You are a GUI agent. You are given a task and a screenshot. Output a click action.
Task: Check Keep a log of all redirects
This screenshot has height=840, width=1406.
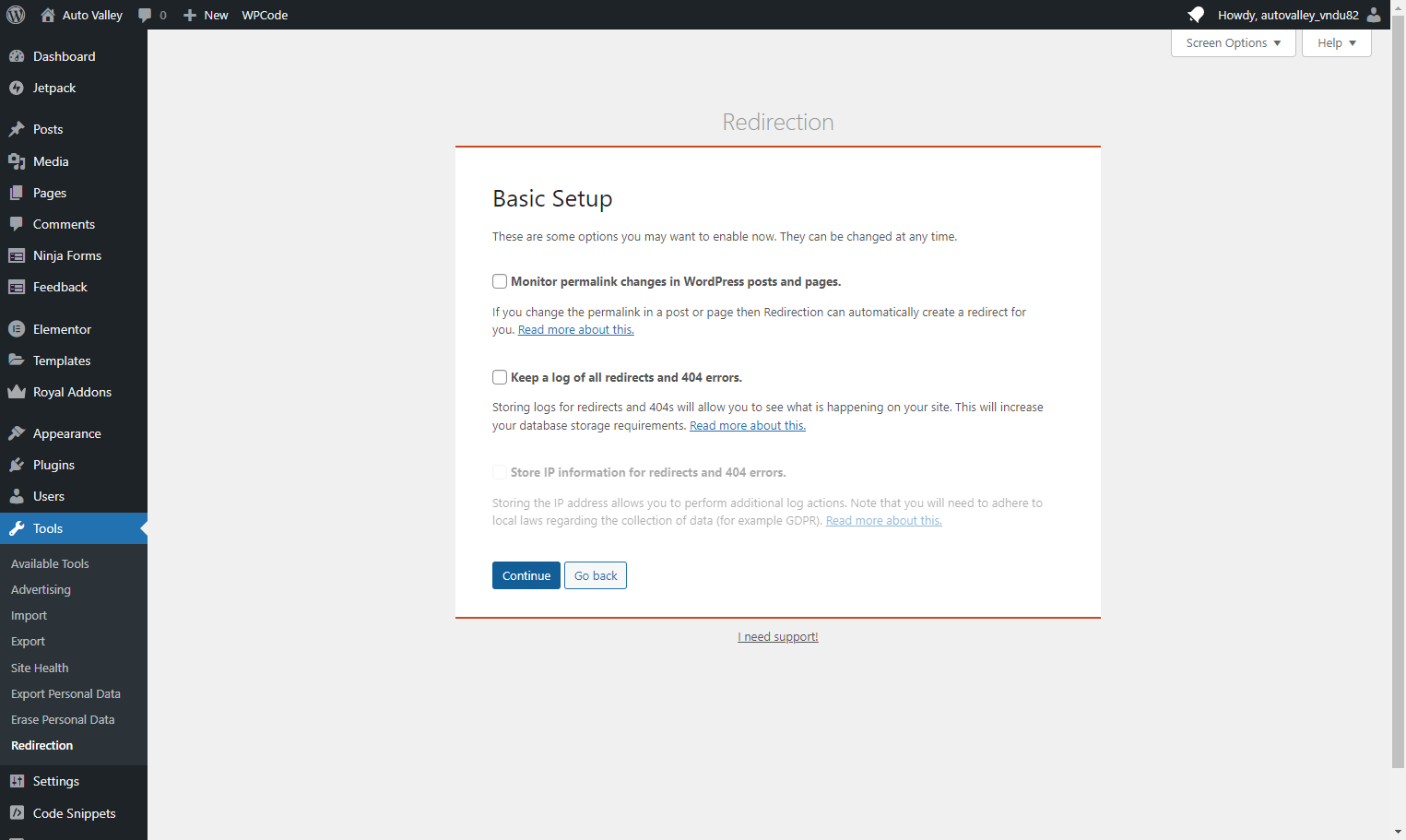(500, 377)
